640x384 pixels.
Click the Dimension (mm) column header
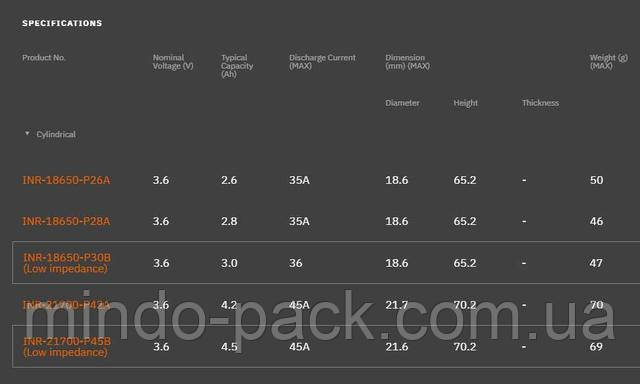[407, 62]
